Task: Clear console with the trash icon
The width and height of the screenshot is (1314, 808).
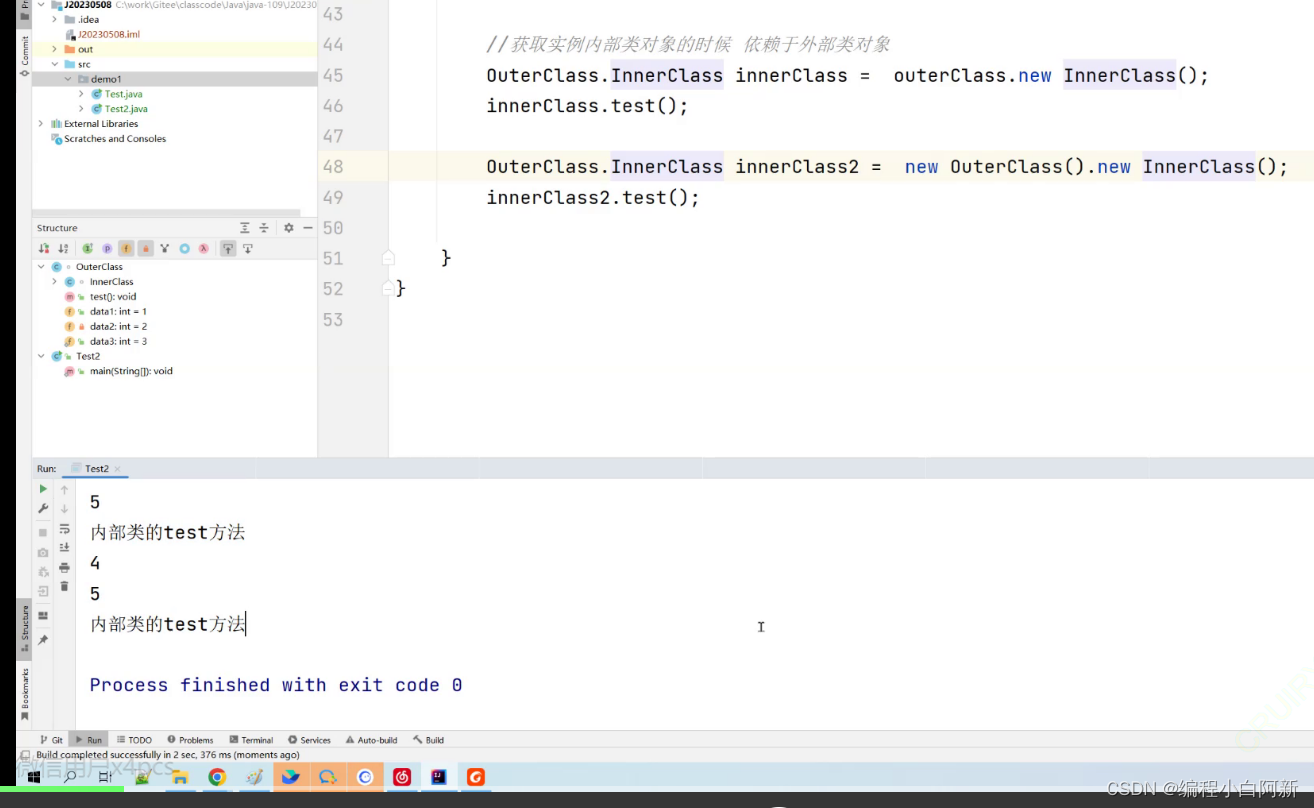Action: click(x=64, y=586)
